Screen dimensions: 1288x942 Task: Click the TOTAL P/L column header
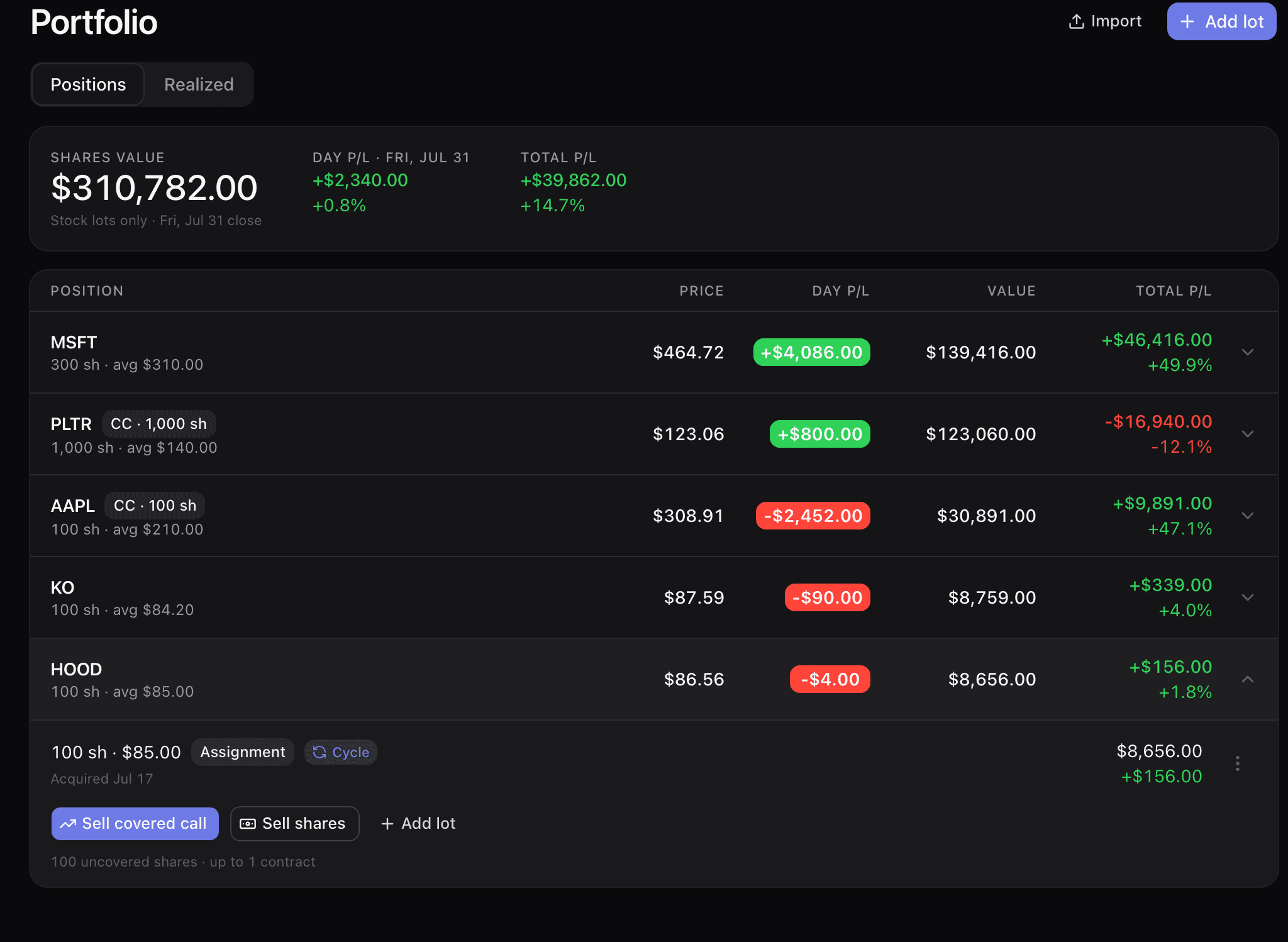(1174, 291)
